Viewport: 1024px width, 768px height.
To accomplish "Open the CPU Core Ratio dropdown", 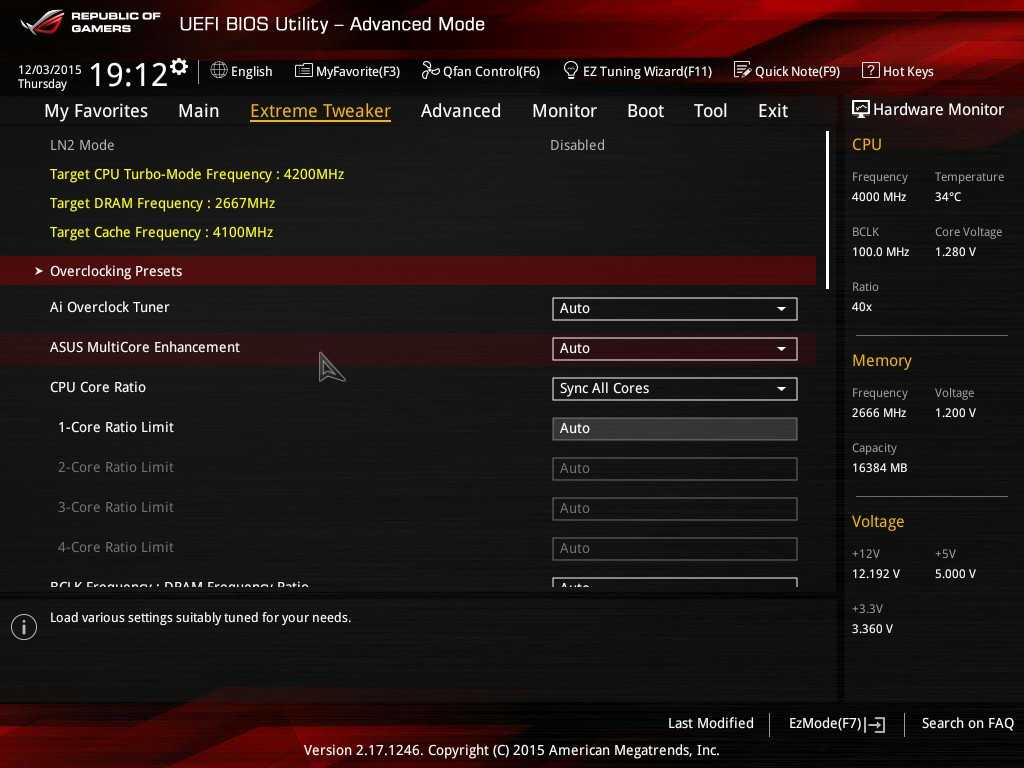I will [x=674, y=389].
